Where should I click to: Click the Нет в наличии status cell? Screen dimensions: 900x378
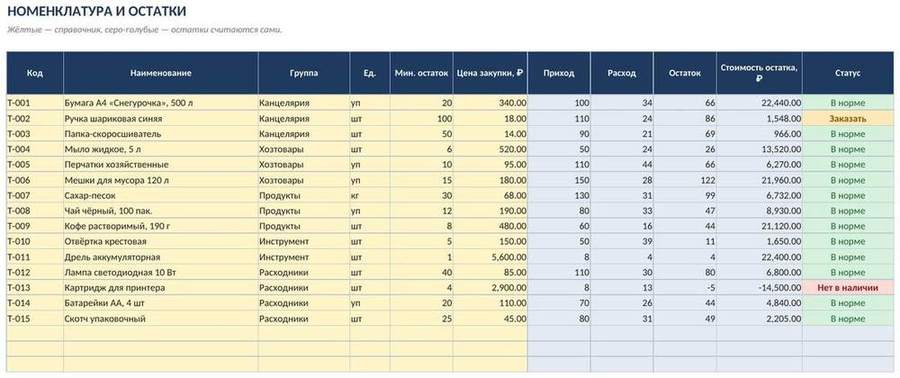point(848,287)
